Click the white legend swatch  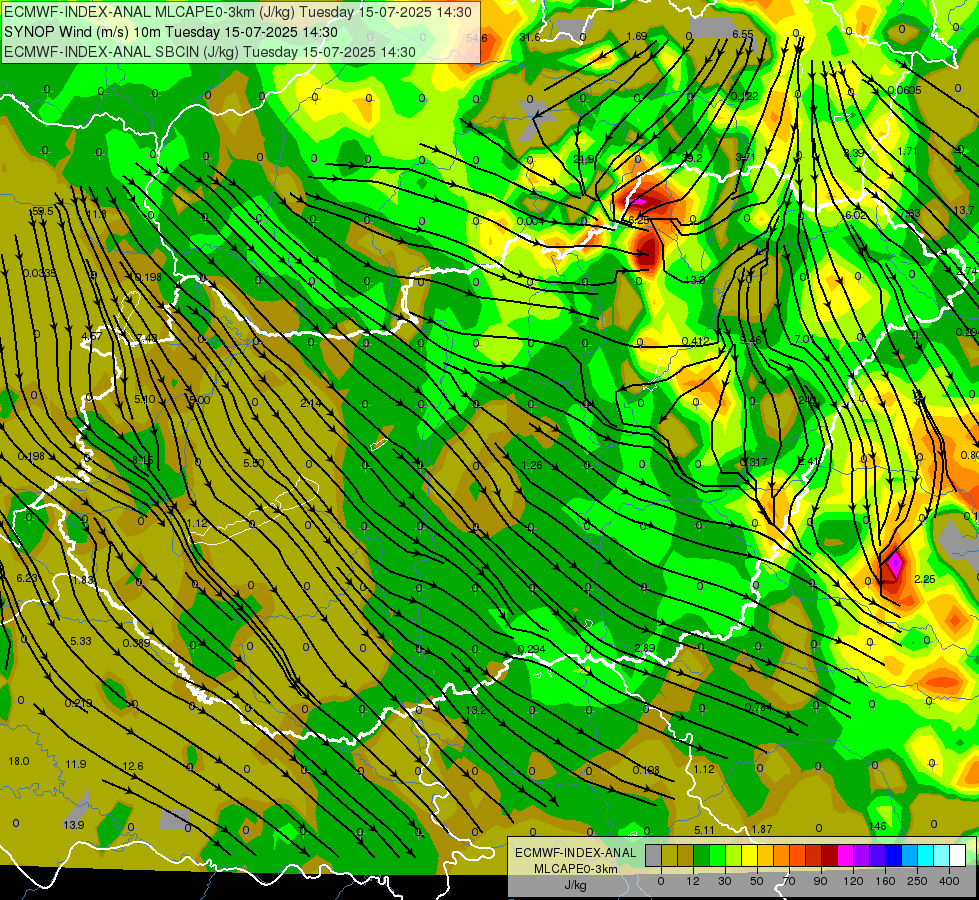point(958,855)
